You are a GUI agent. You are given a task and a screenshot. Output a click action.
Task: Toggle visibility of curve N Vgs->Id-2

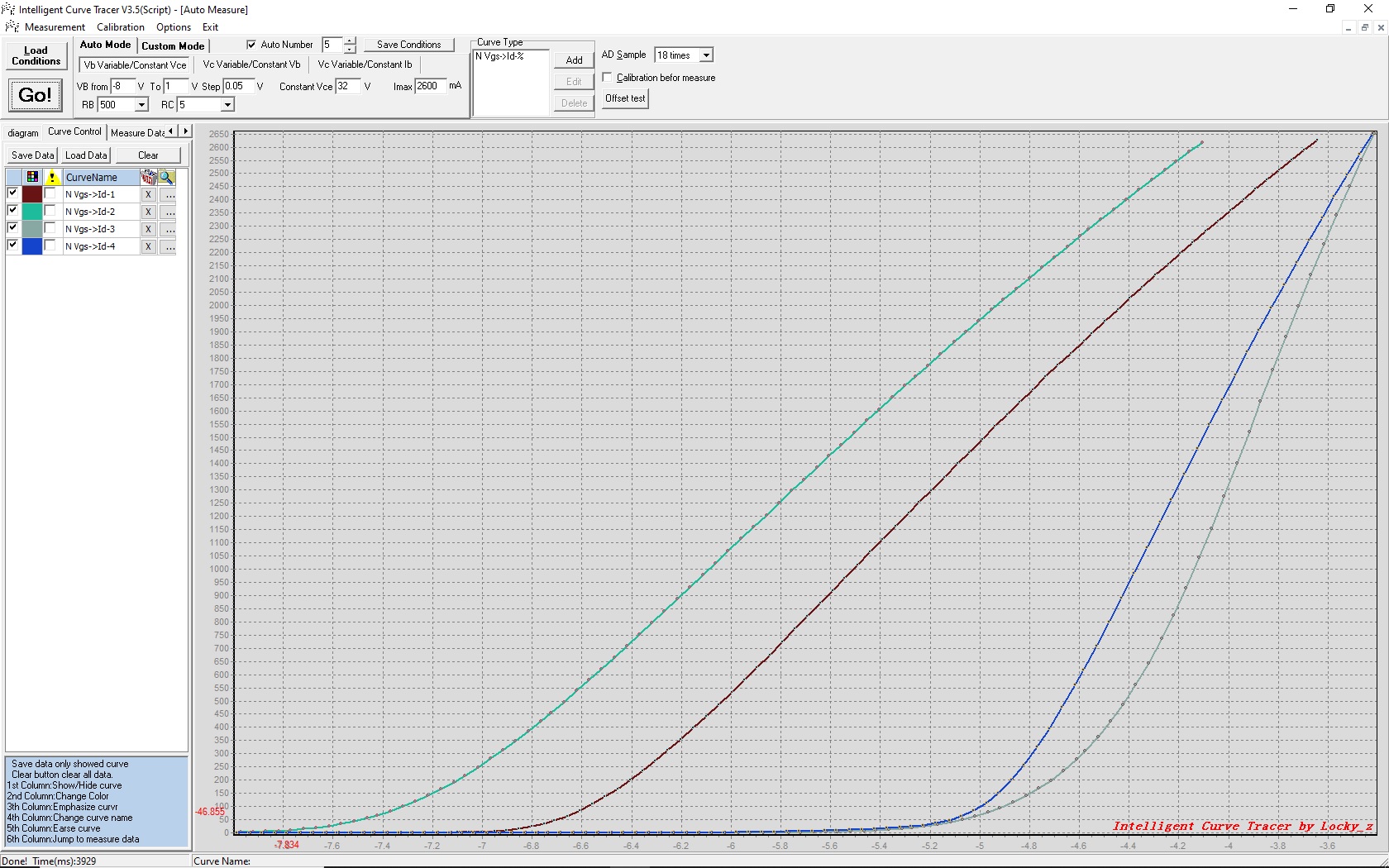pos(12,211)
